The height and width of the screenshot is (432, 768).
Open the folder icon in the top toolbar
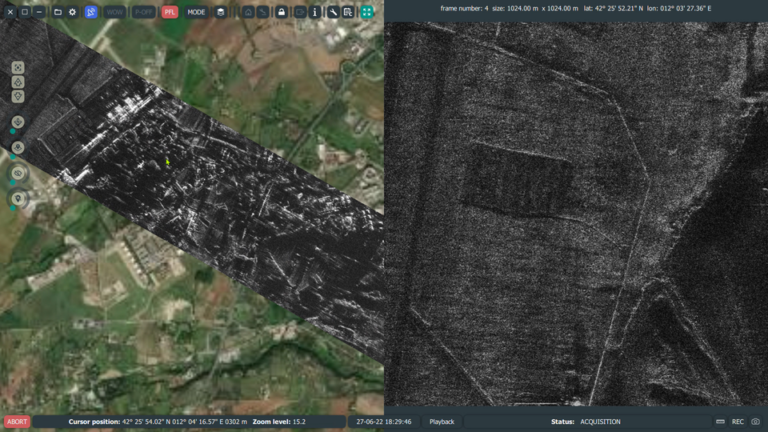pos(58,12)
